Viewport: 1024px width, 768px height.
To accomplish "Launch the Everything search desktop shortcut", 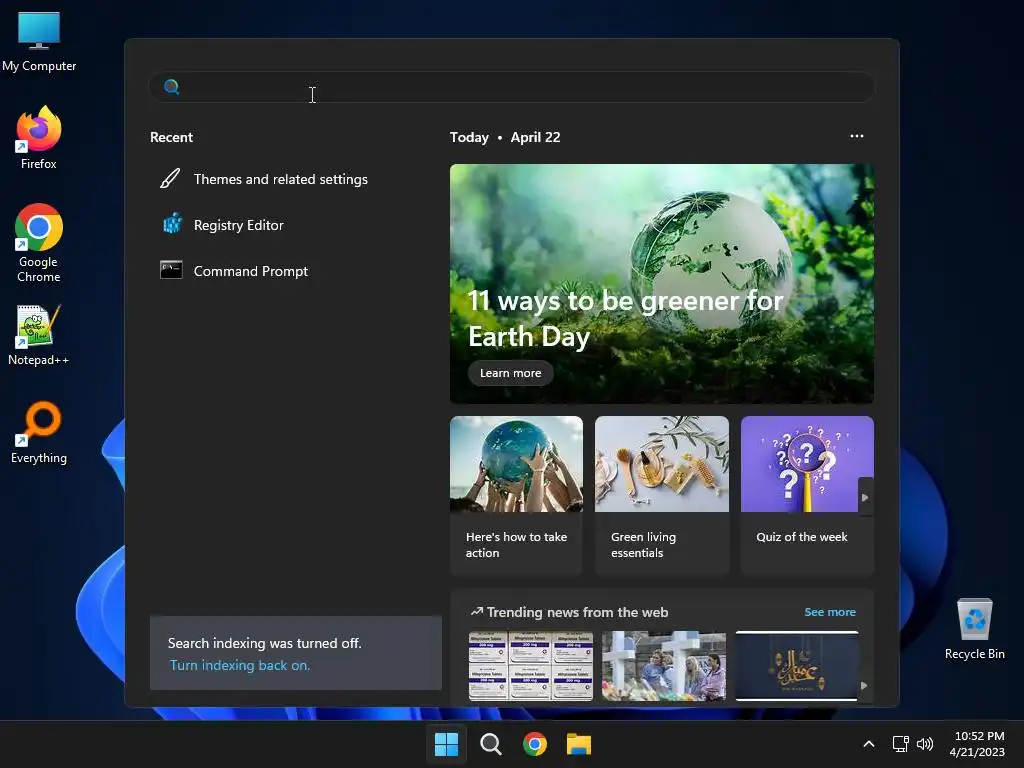I will pos(39,432).
